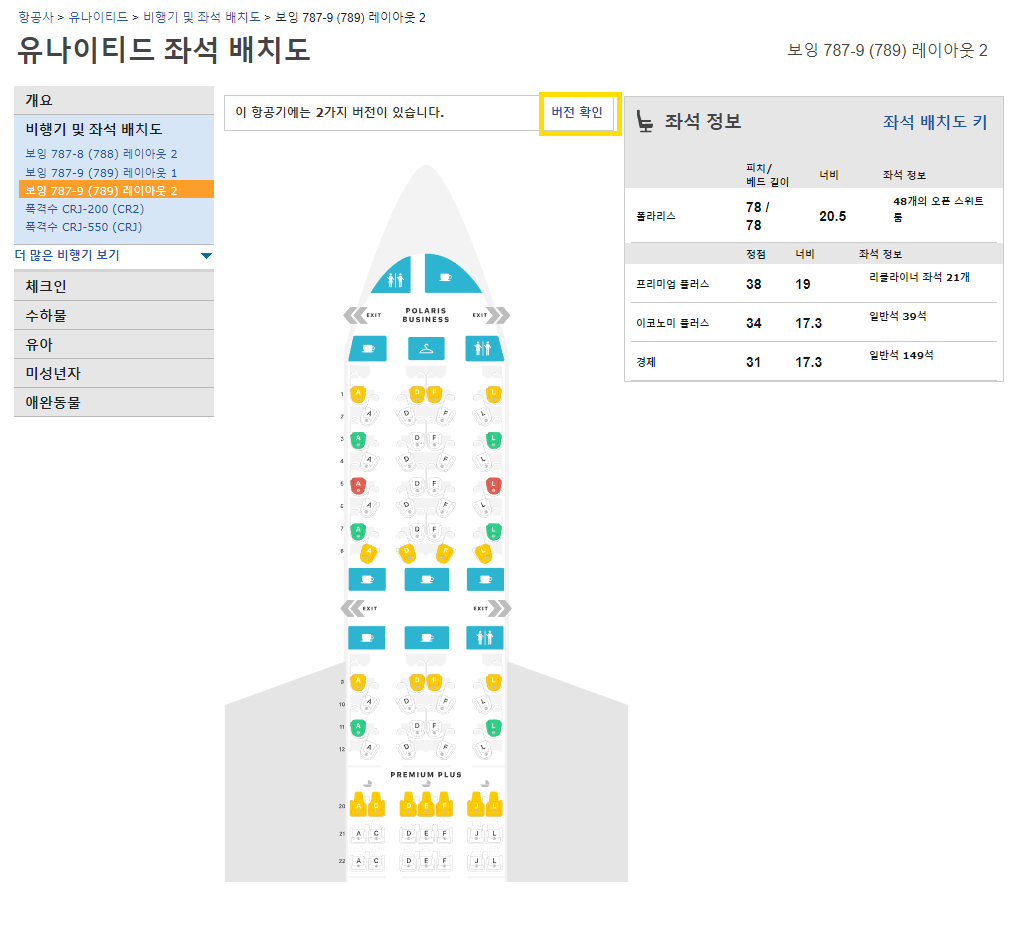Image resolution: width=1022 pixels, height=926 pixels.
Task: Select white seat 4F in Polaris Business
Action: [445, 461]
